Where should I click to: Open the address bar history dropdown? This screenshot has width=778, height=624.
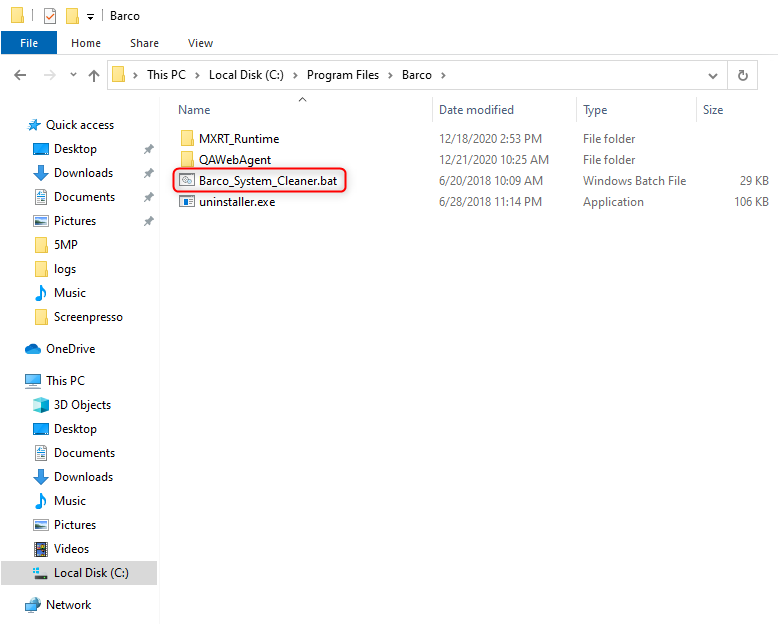(713, 76)
